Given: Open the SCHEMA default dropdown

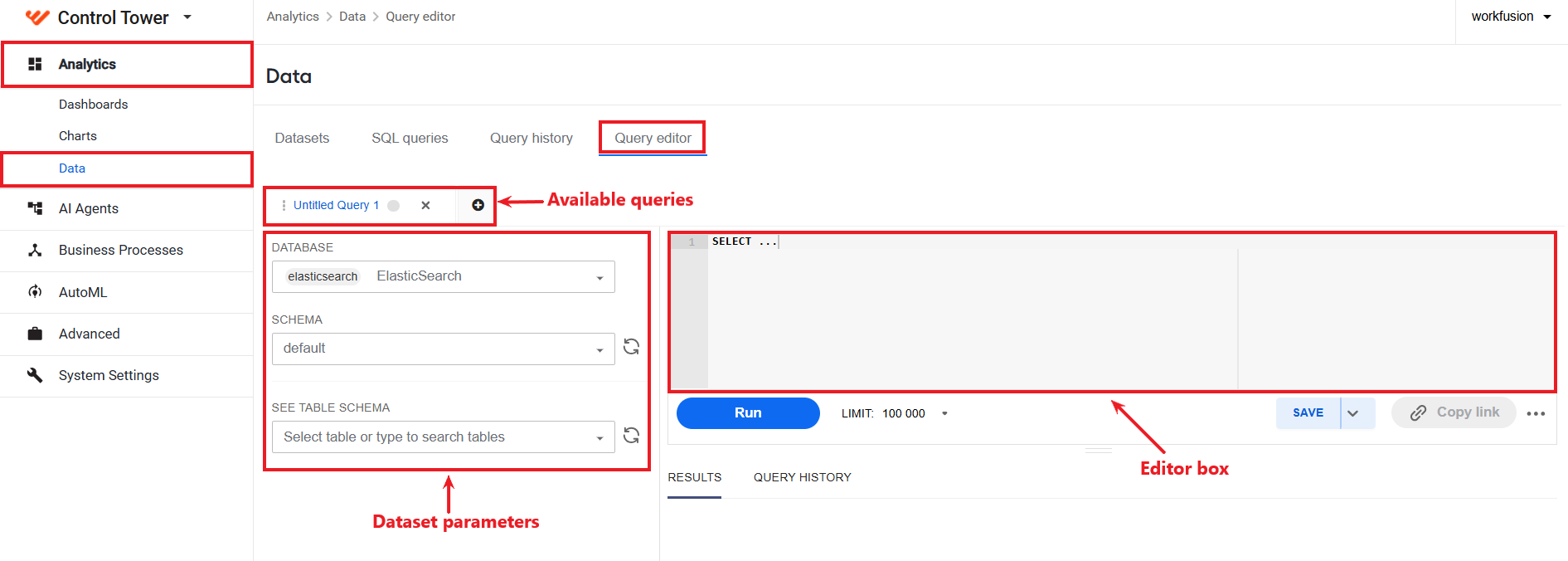Looking at the screenshot, I should 444,349.
